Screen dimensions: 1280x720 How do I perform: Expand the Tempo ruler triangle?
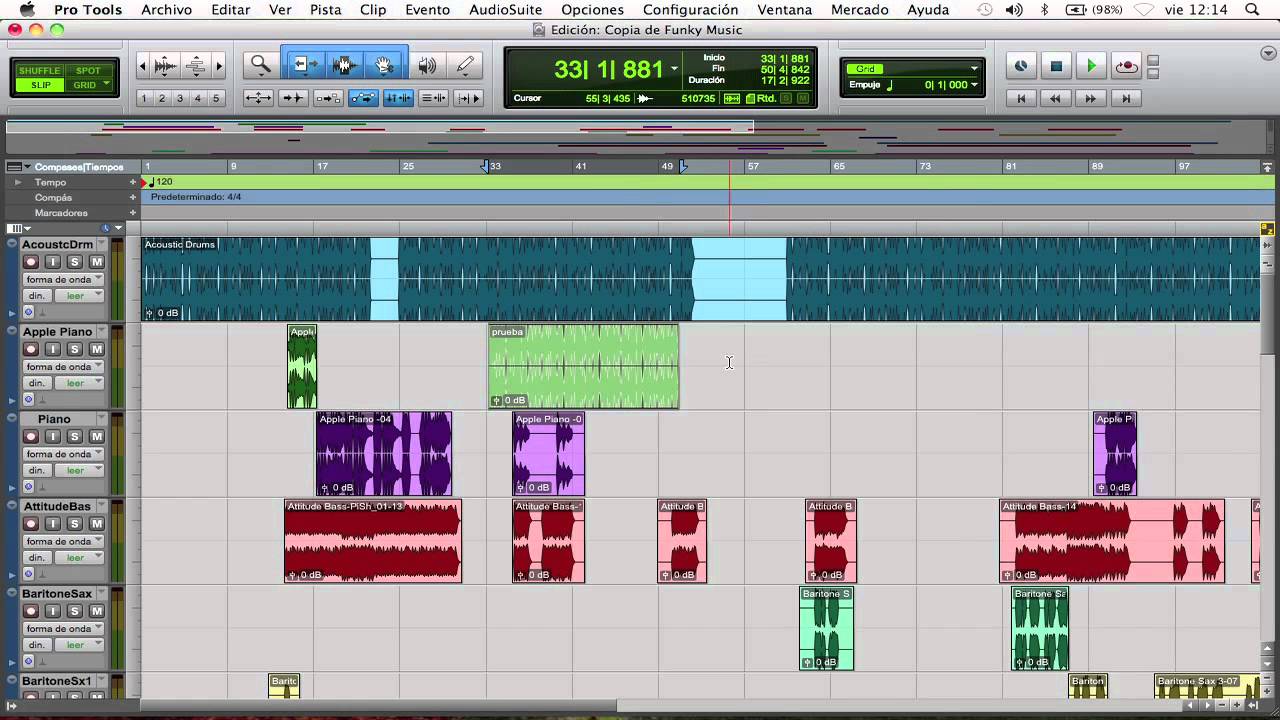point(17,182)
